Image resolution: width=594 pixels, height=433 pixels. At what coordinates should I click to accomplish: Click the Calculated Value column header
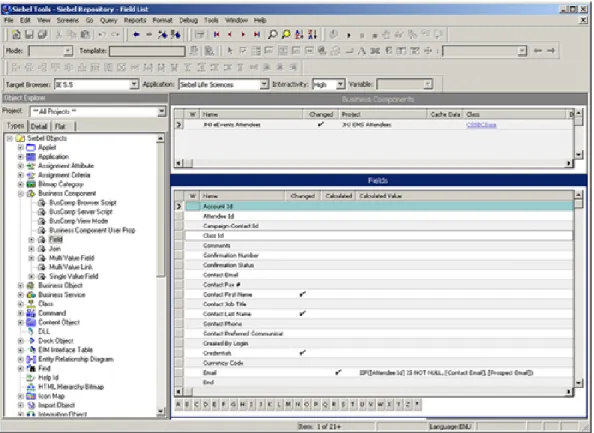pos(464,196)
